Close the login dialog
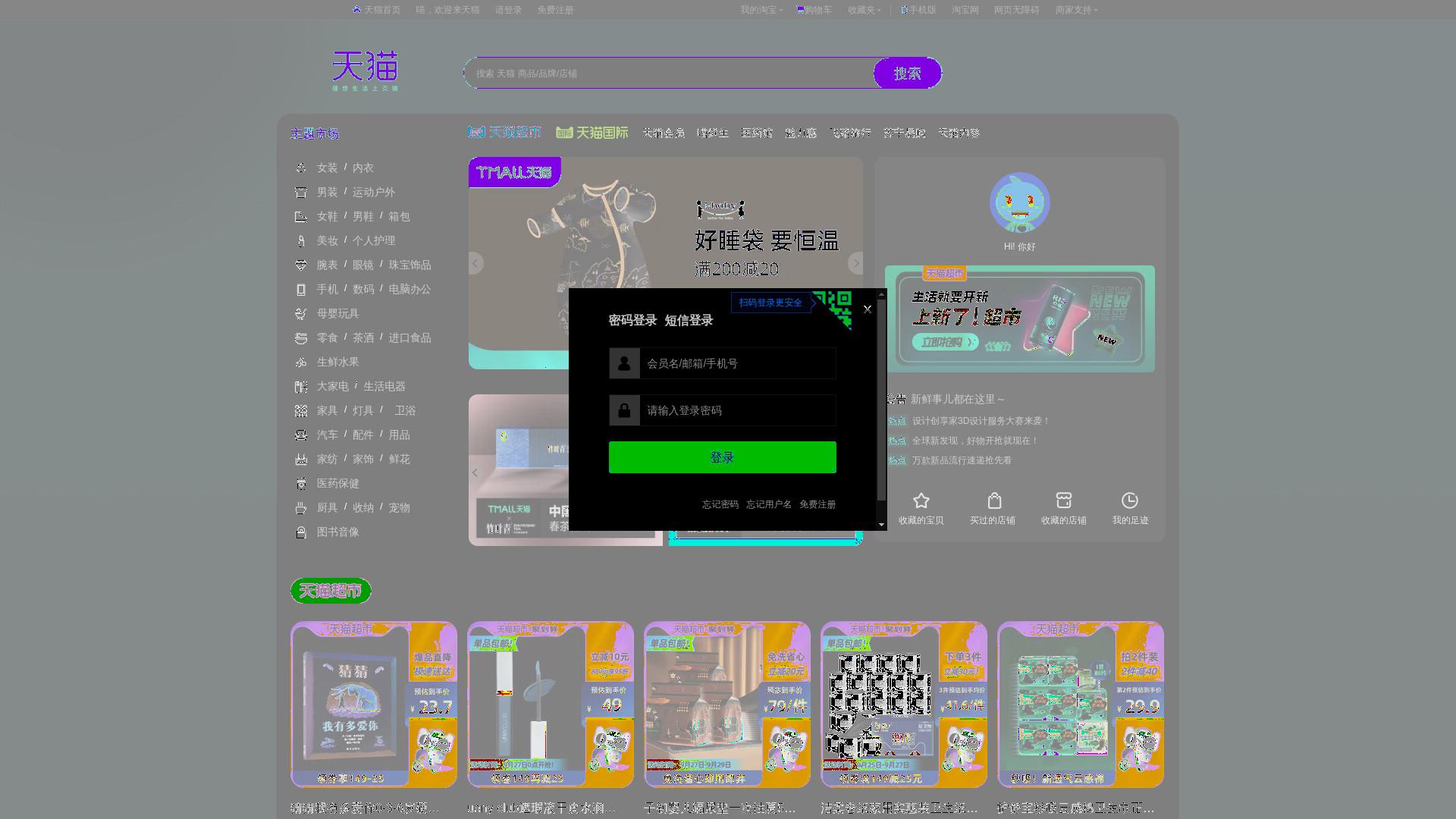 point(868,309)
